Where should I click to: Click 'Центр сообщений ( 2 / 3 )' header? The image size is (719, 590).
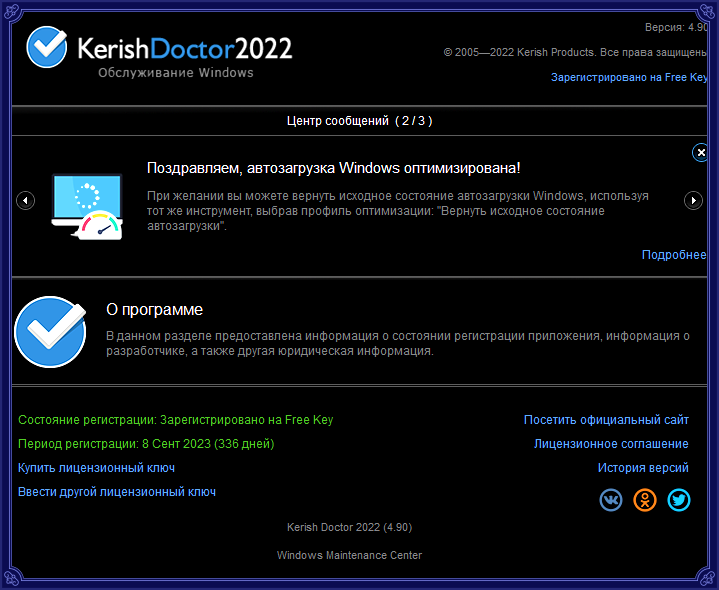tap(360, 121)
